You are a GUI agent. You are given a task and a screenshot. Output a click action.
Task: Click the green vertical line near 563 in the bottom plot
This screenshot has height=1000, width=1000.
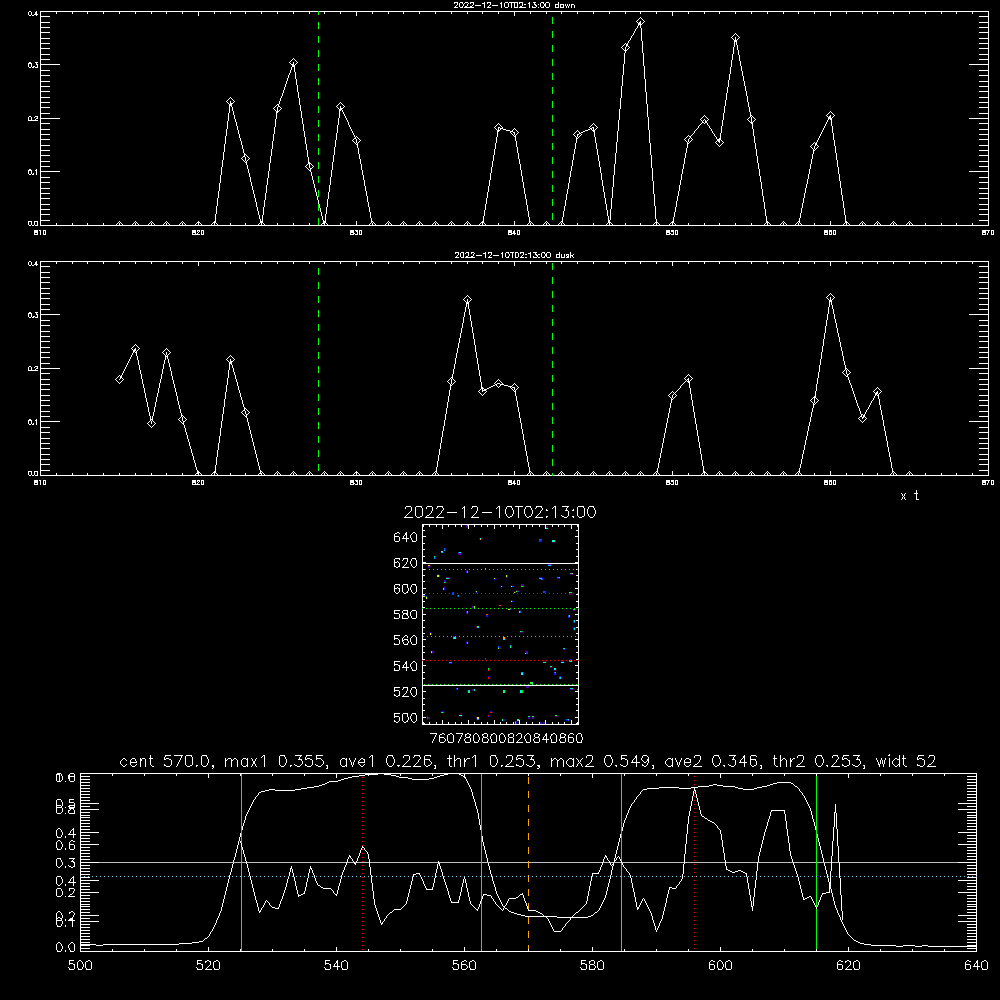(x=482, y=861)
